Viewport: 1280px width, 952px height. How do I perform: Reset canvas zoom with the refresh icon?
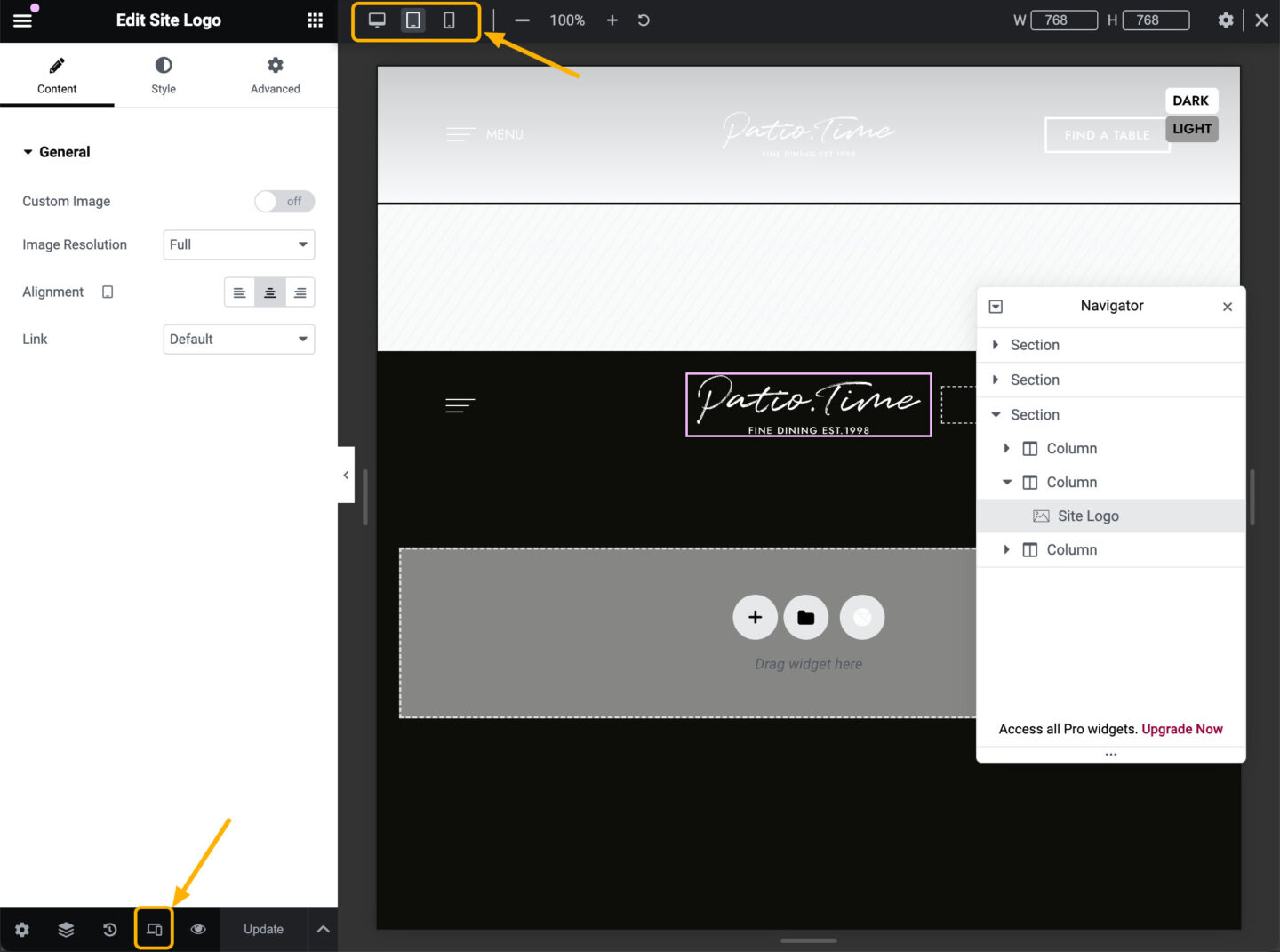643,20
